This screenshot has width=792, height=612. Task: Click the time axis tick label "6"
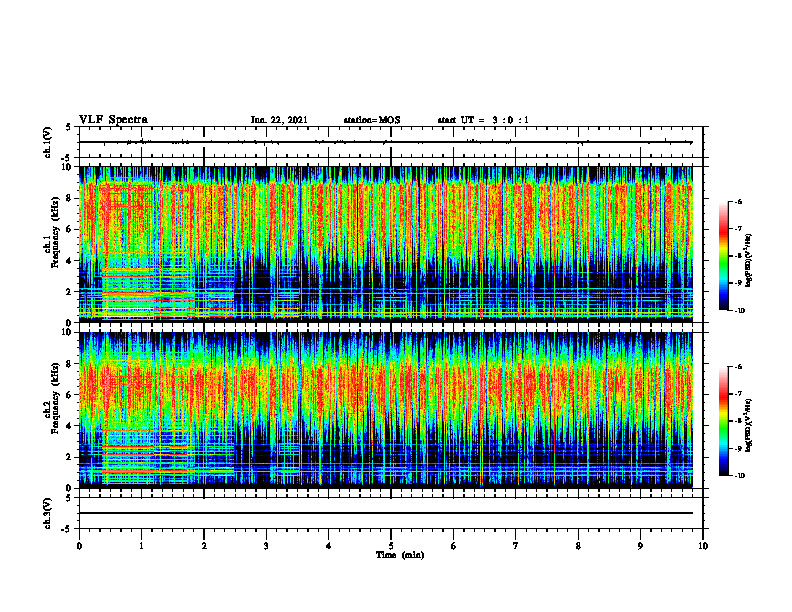click(x=454, y=546)
